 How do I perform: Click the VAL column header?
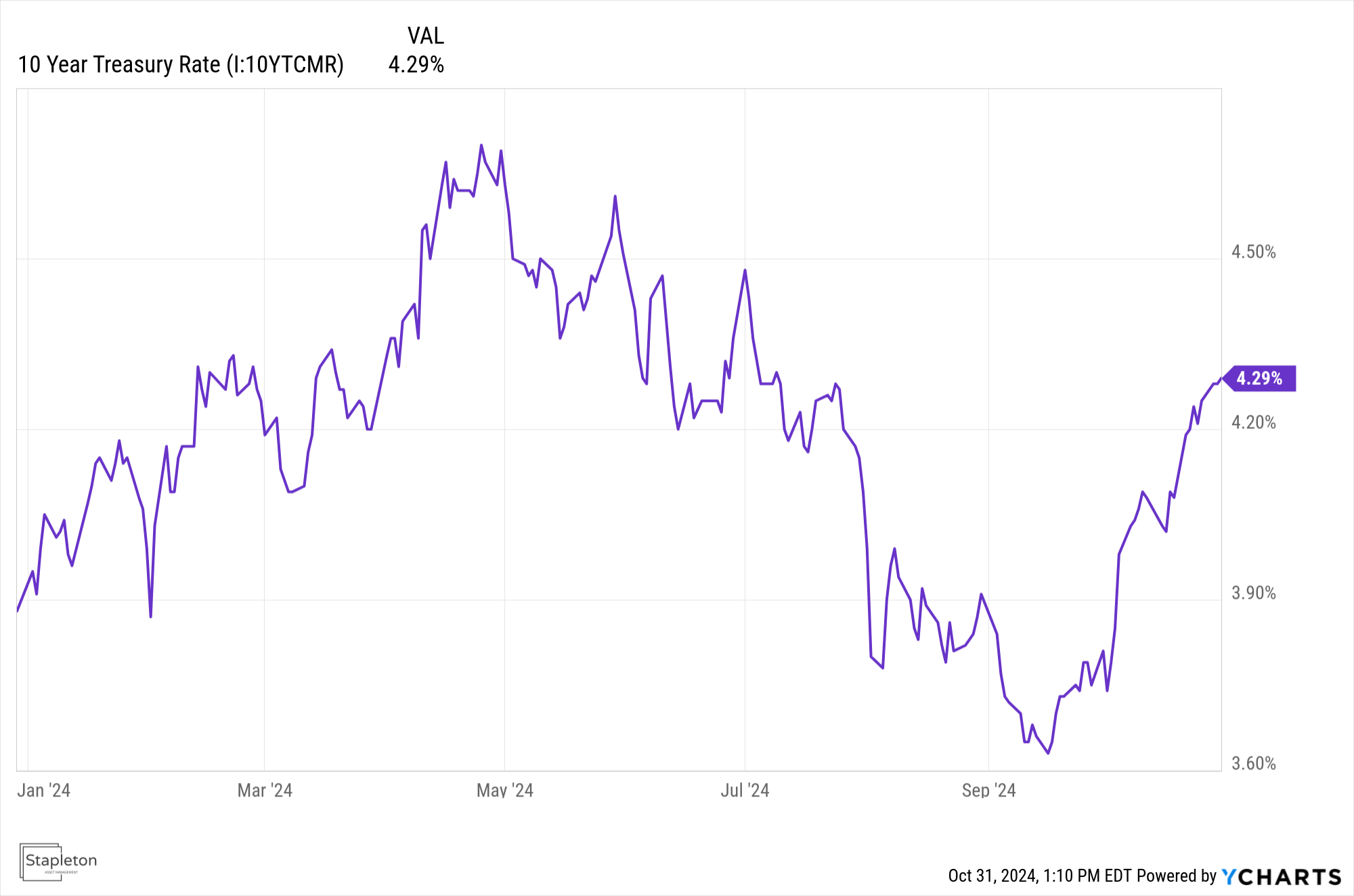pyautogui.click(x=425, y=36)
